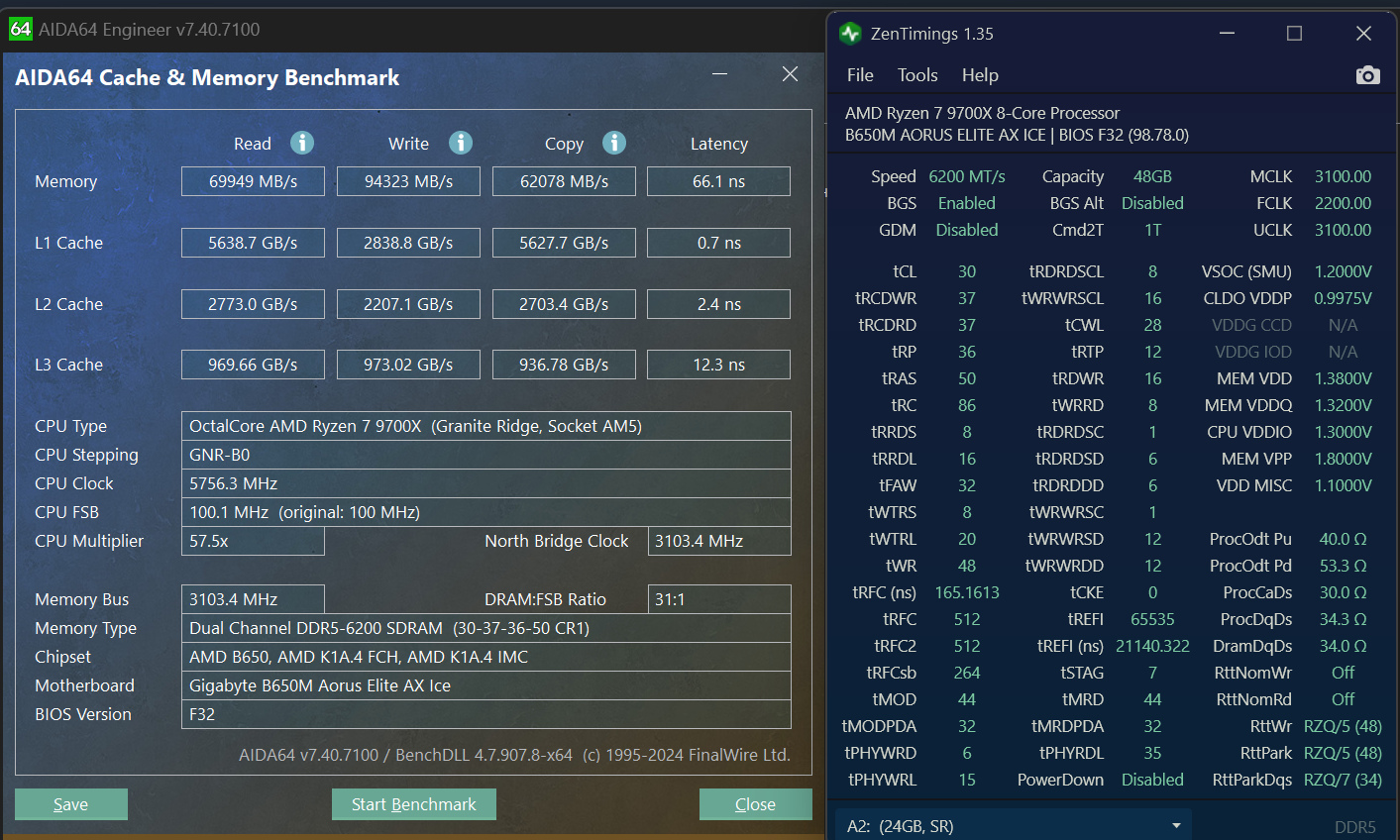
Task: Click the Memory Write value 94323 MB/s
Action: [408, 181]
